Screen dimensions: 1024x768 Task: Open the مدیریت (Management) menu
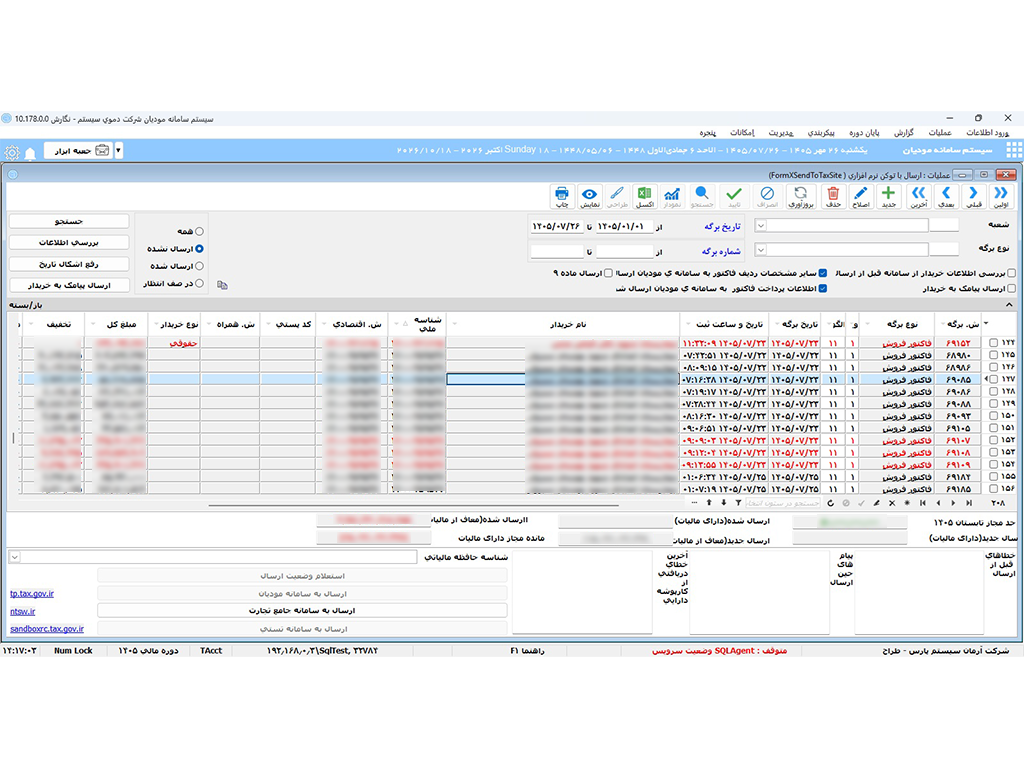pyautogui.click(x=781, y=133)
